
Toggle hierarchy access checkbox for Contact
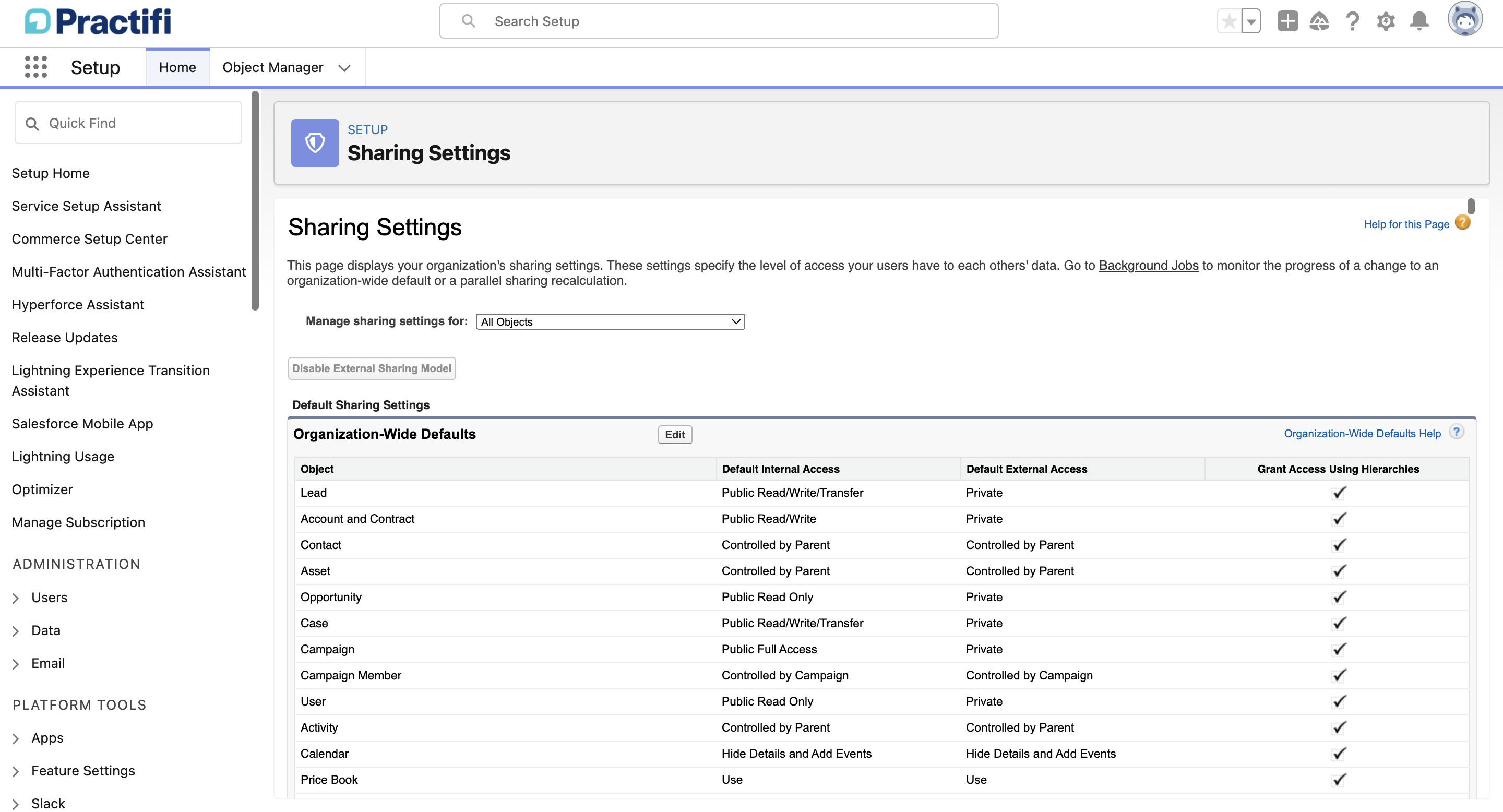tap(1339, 545)
